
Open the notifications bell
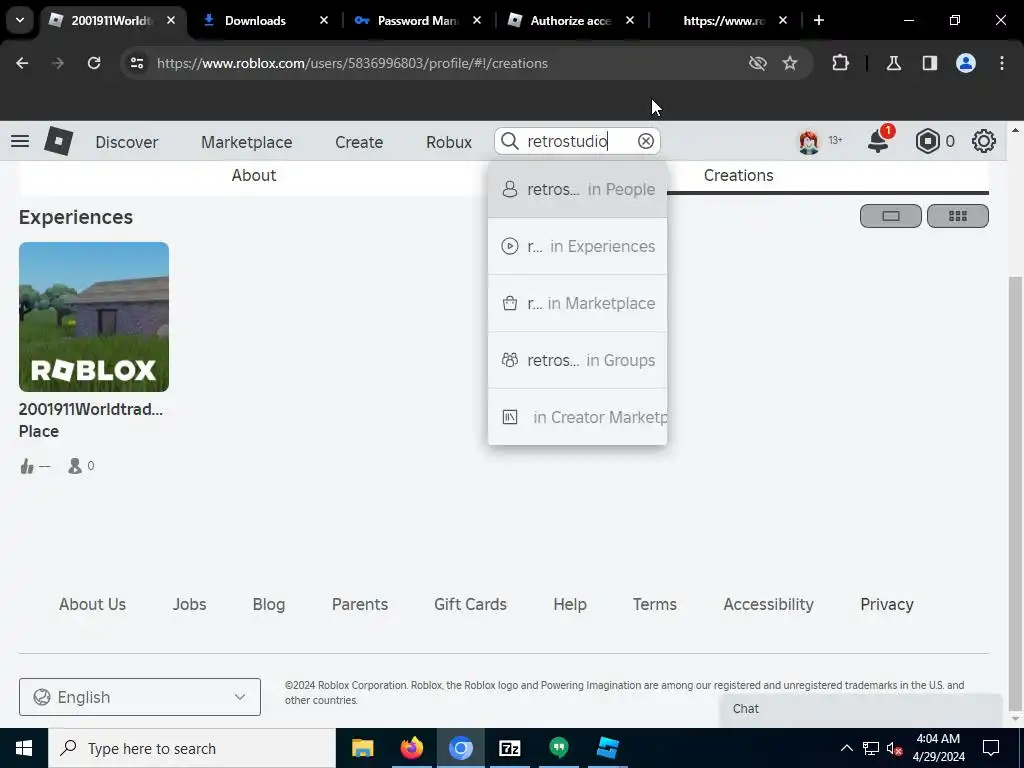(878, 141)
